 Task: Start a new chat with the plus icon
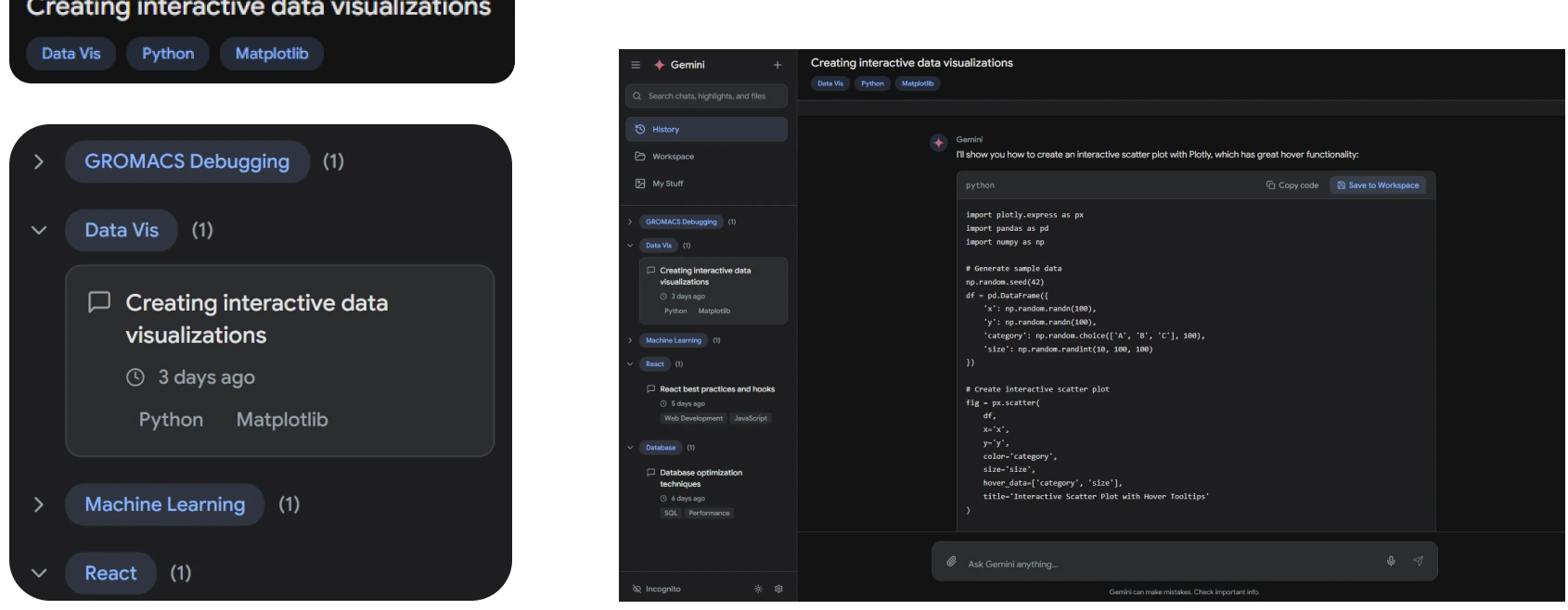coord(778,65)
